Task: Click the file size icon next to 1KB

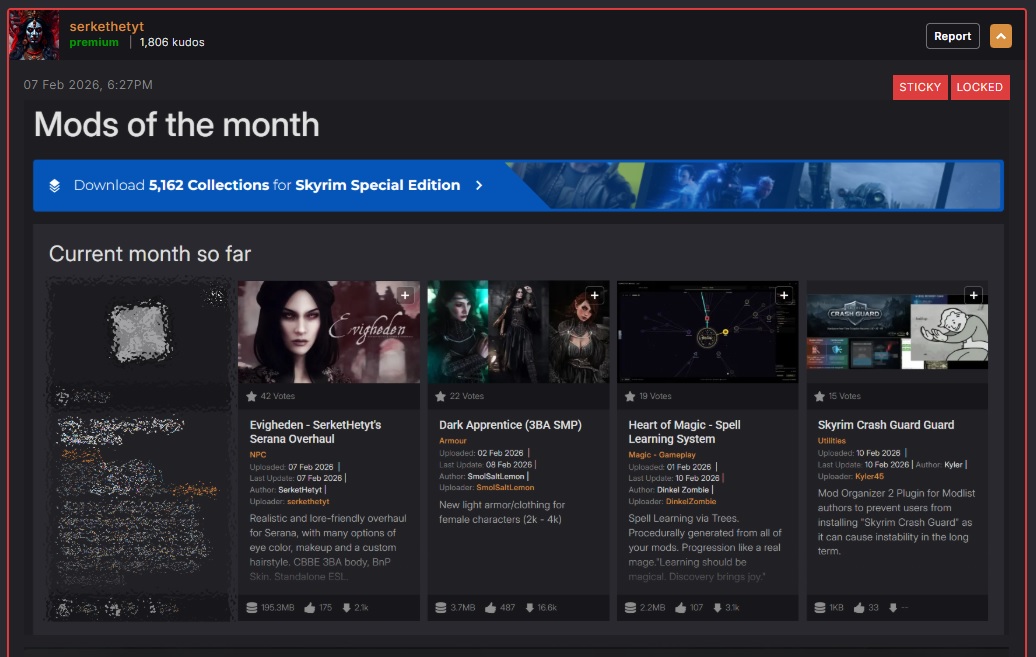Action: coord(820,607)
